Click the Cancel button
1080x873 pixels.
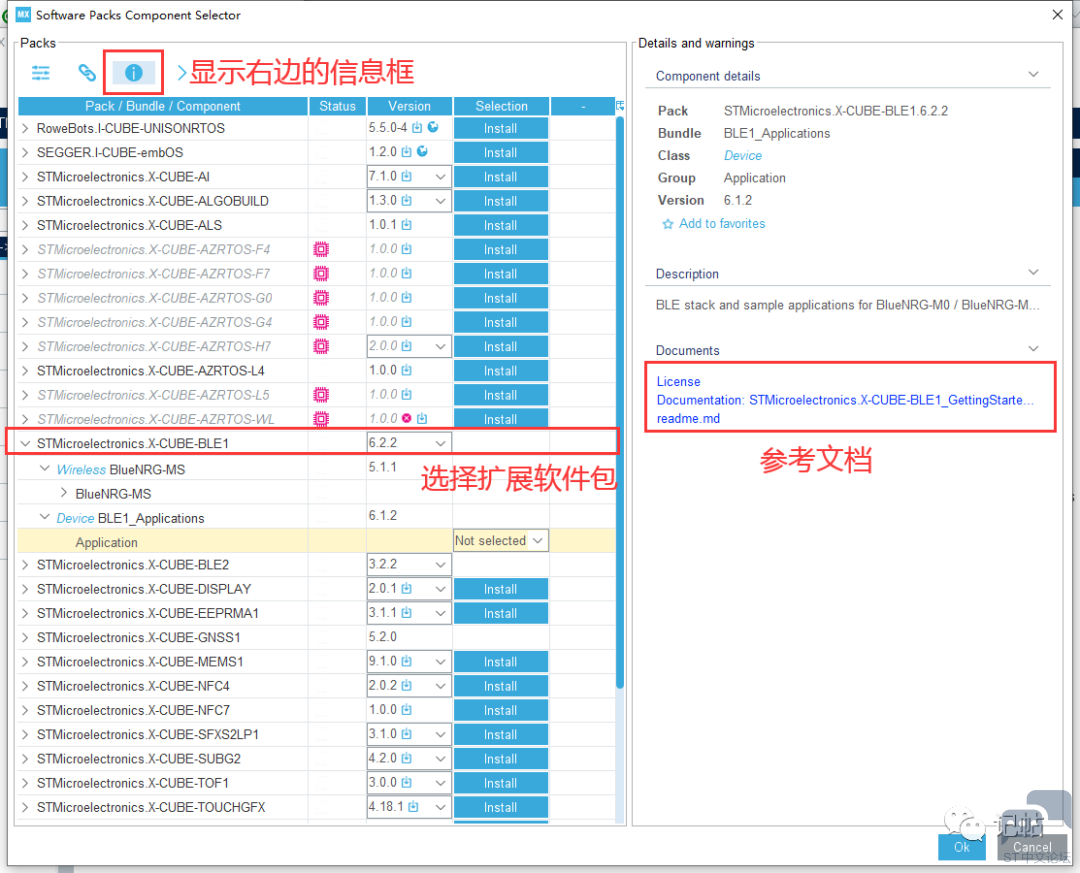(1032, 847)
